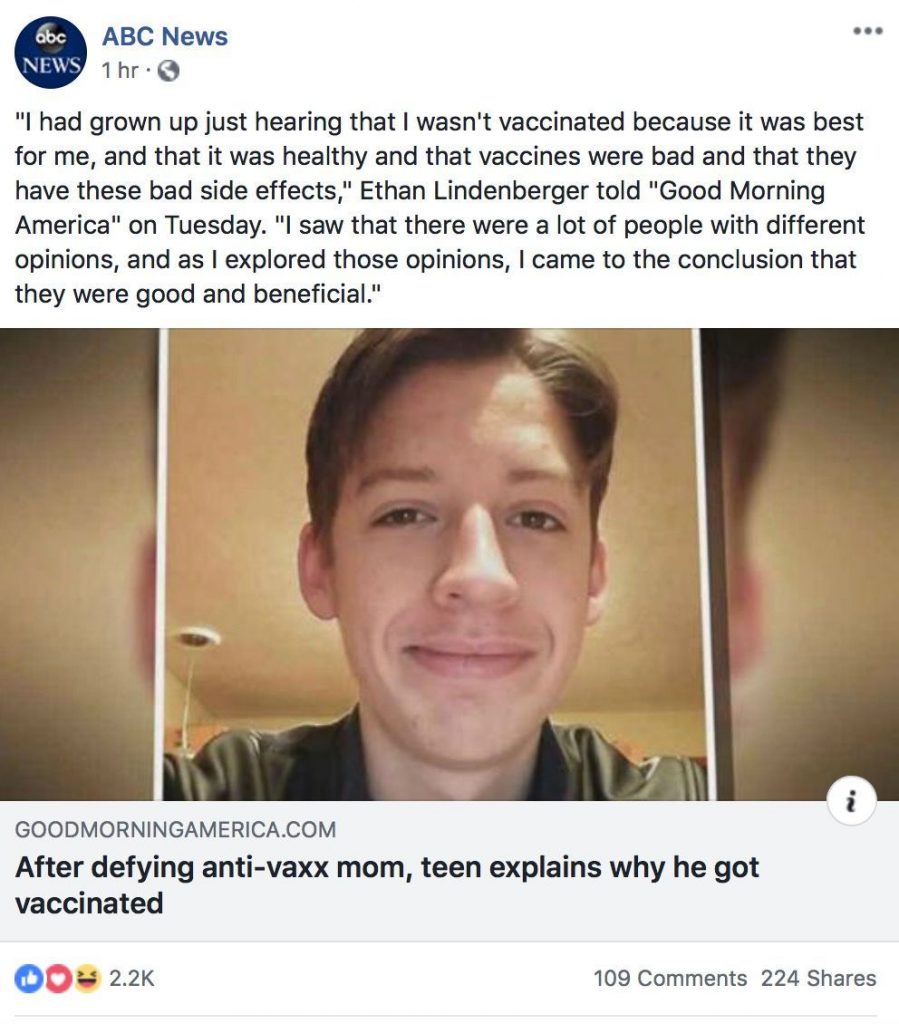Viewport: 899px width, 1024px height.
Task: Show the 224 Shares list
Action: (x=818, y=978)
